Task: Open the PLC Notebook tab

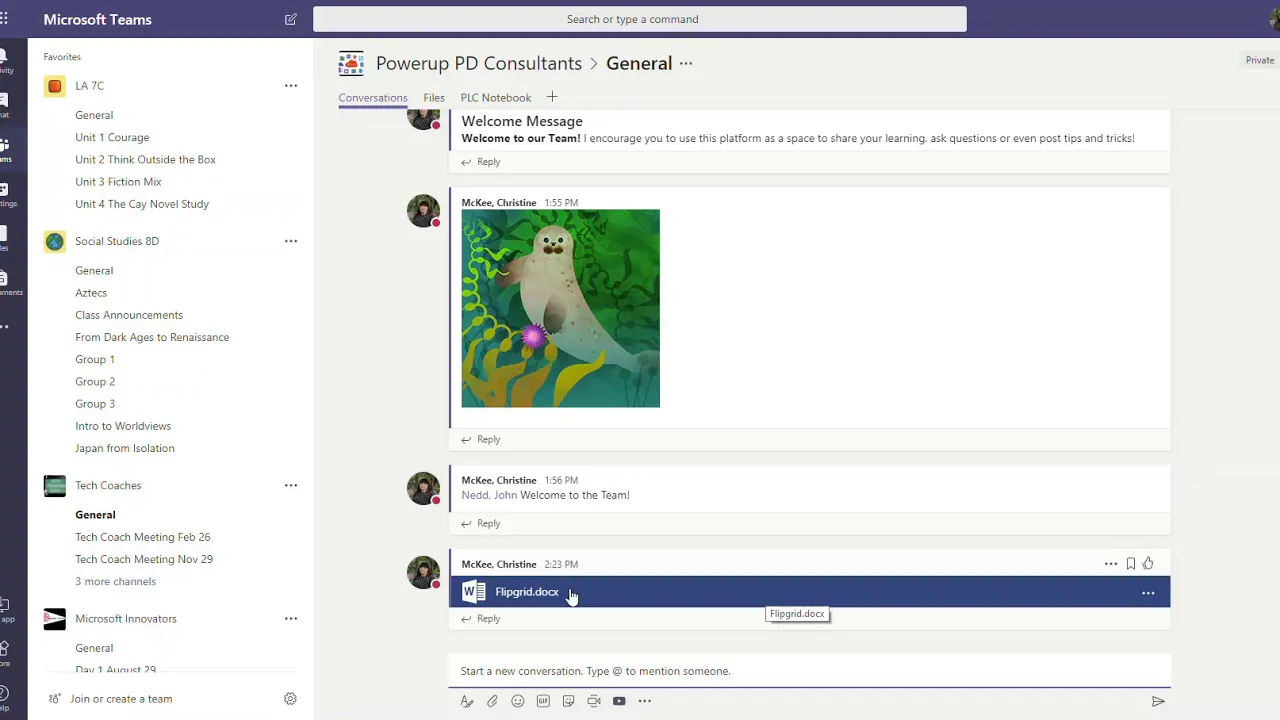Action: pyautogui.click(x=496, y=98)
